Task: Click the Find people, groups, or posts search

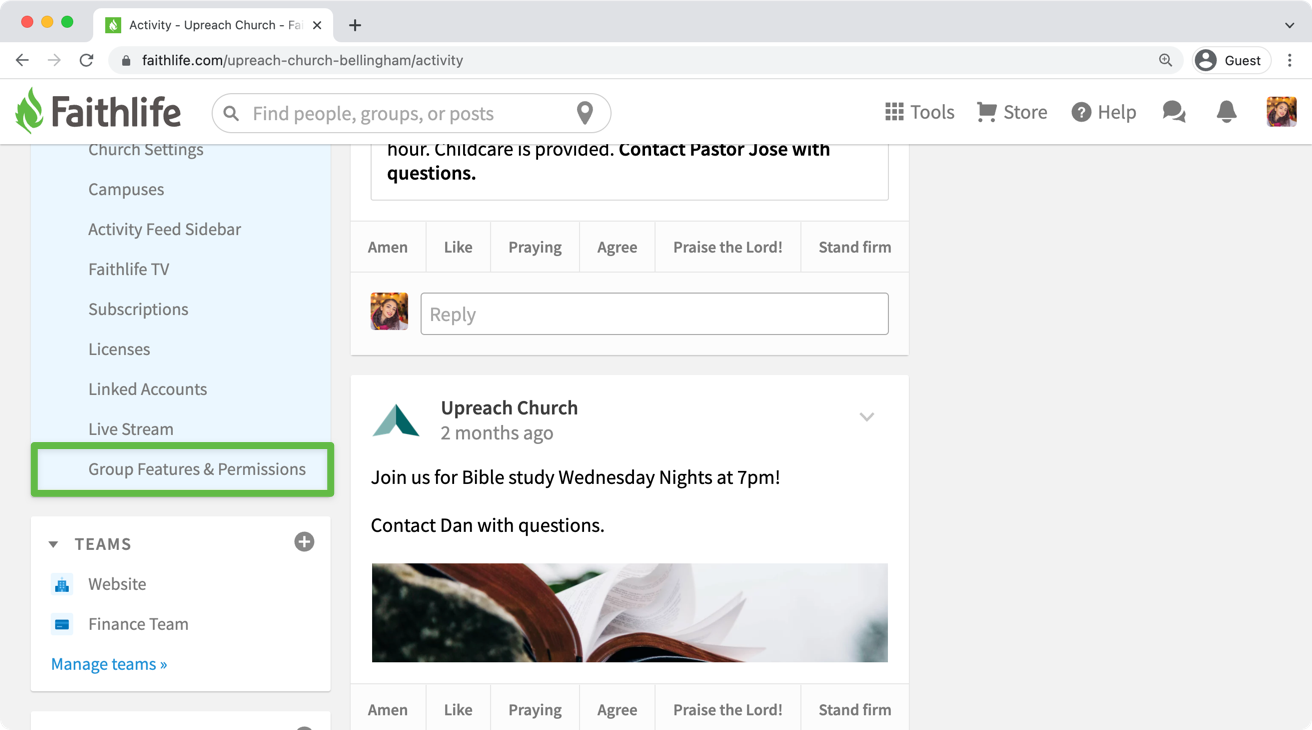Action: coord(411,113)
